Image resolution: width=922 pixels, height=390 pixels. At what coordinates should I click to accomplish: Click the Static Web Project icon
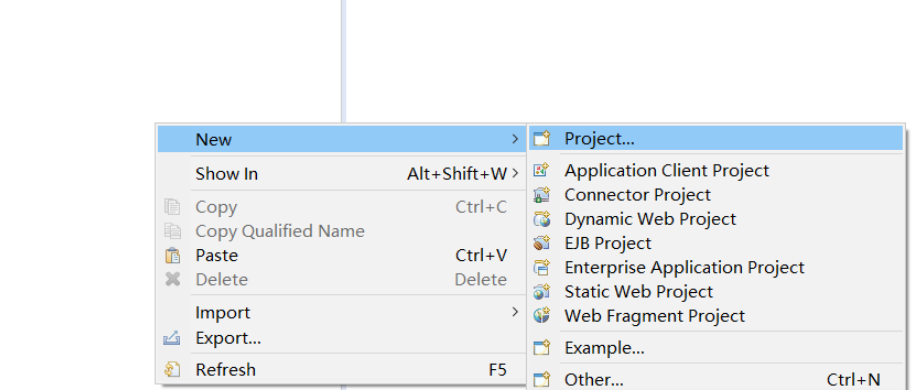tap(542, 292)
